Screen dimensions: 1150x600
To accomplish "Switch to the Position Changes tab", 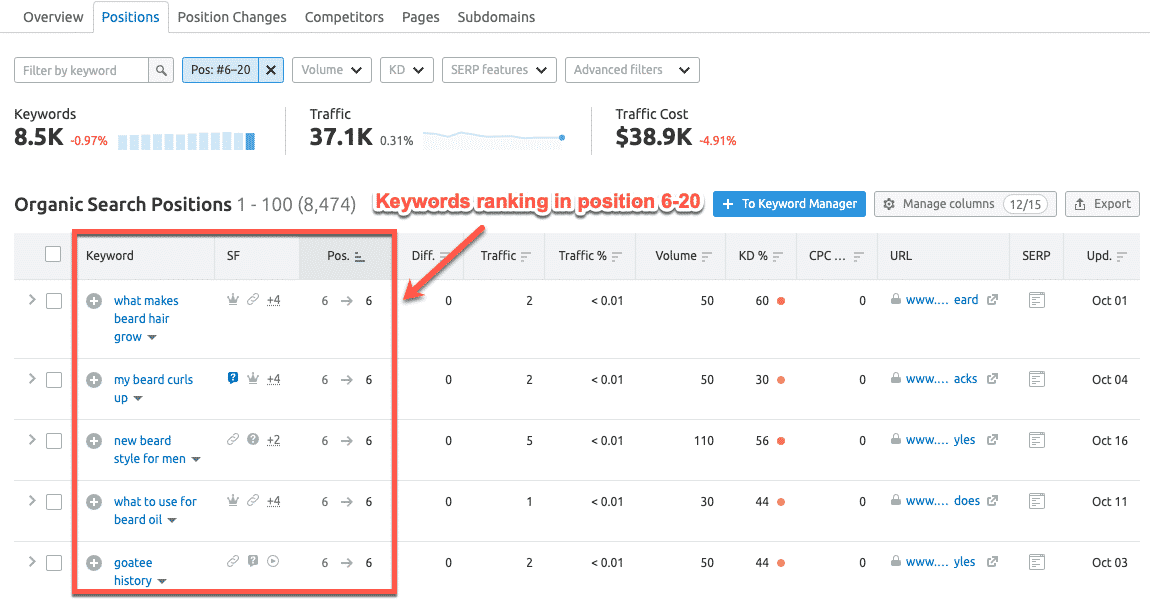I will click(232, 17).
